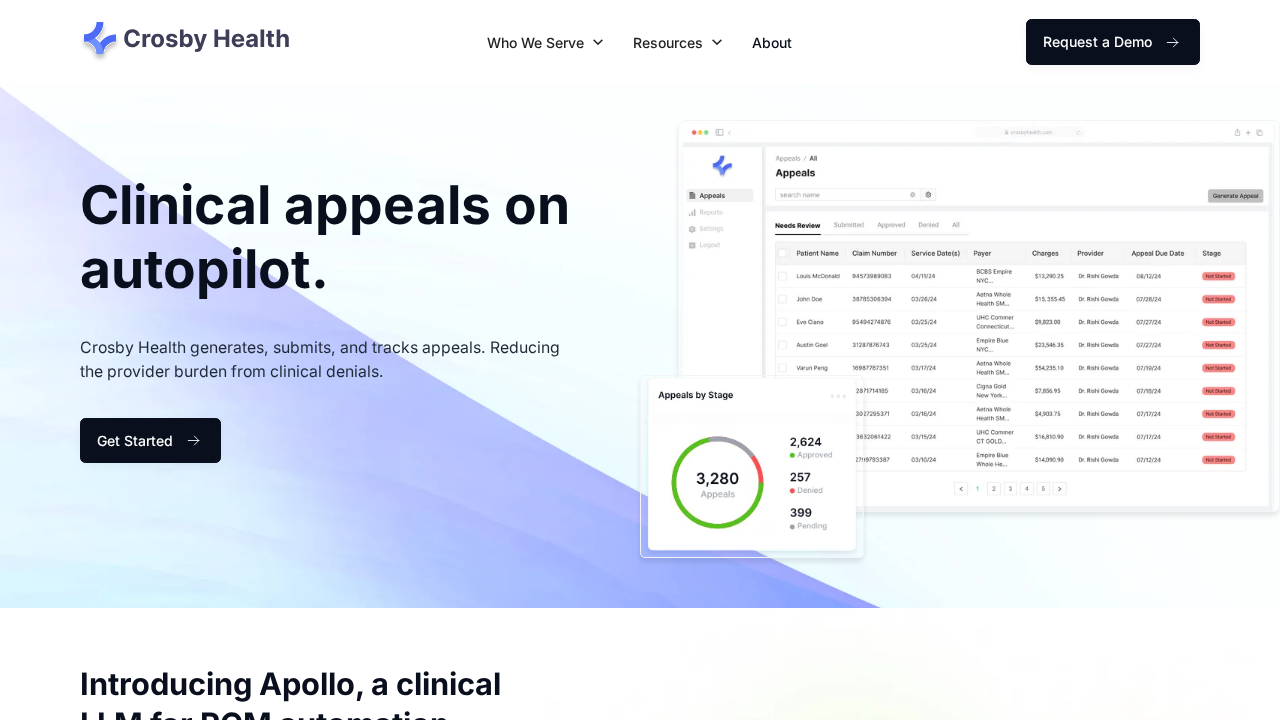This screenshot has height=720, width=1280.
Task: Open the About page from the navigation
Action: point(771,43)
